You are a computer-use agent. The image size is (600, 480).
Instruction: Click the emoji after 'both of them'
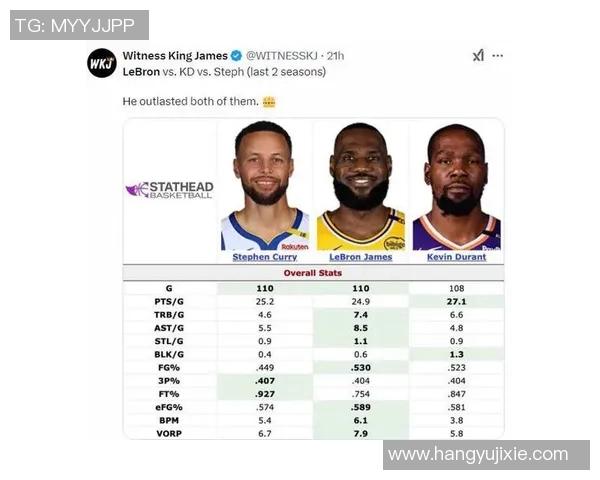tap(269, 102)
